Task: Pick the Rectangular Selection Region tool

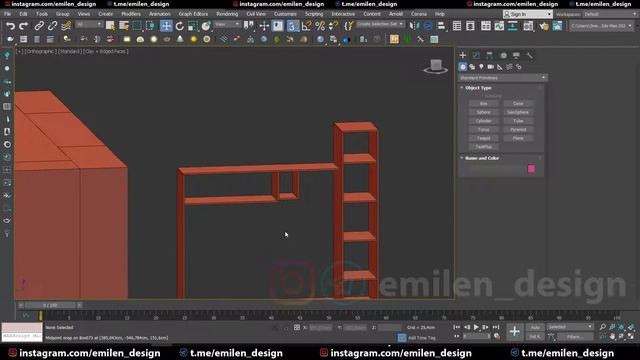Action: point(137,26)
